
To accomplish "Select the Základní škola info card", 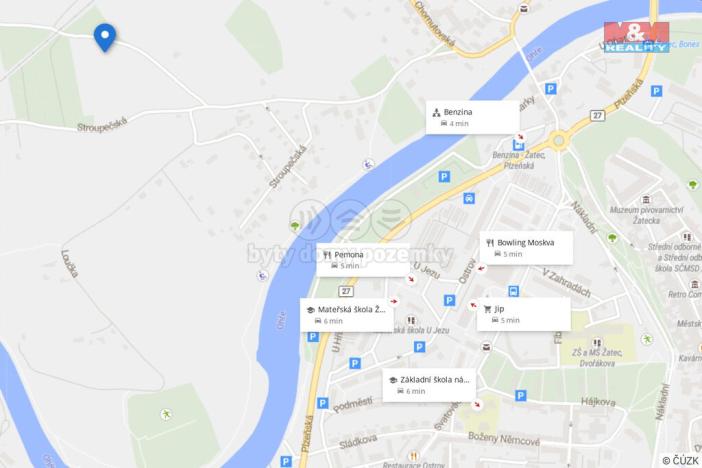I will click(x=429, y=385).
